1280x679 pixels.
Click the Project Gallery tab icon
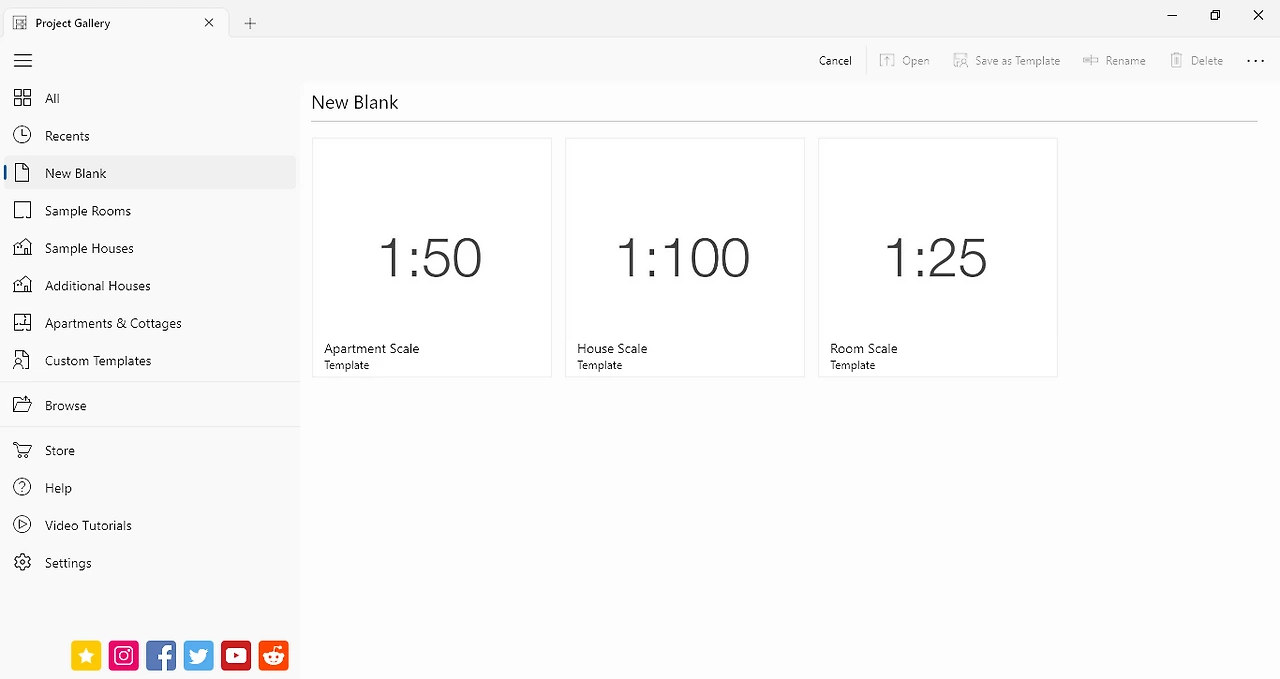(20, 23)
